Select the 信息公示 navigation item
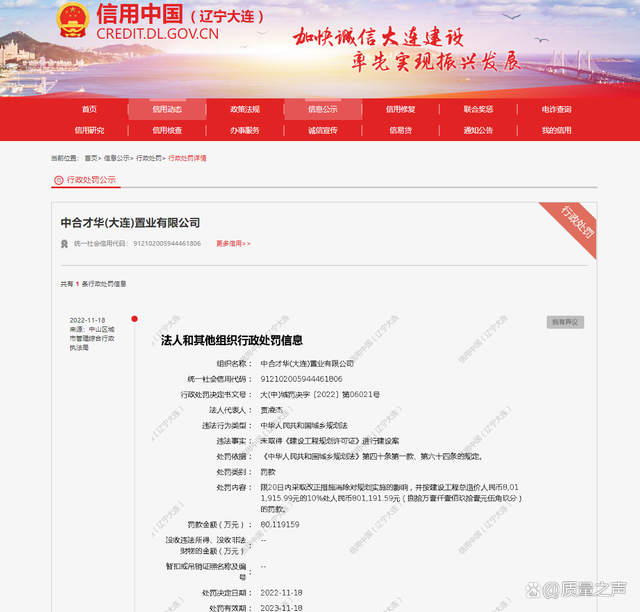This screenshot has height=612, width=640. pyautogui.click(x=323, y=109)
